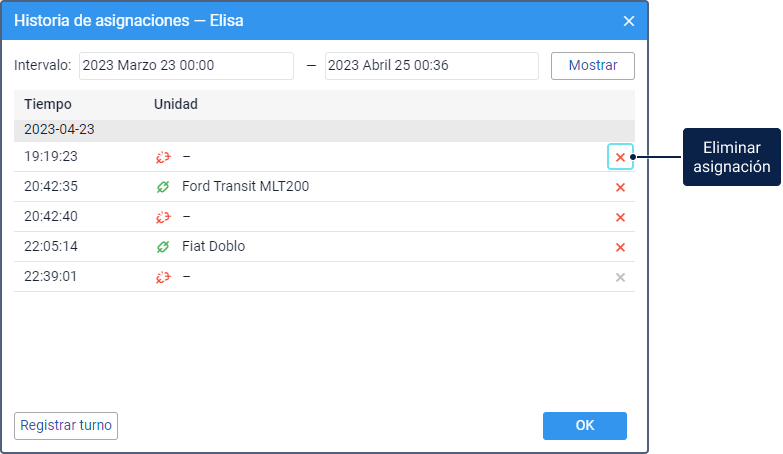Click green link icon beside Fiat Doblo
The height and width of the screenshot is (454, 783).
[x=163, y=247]
